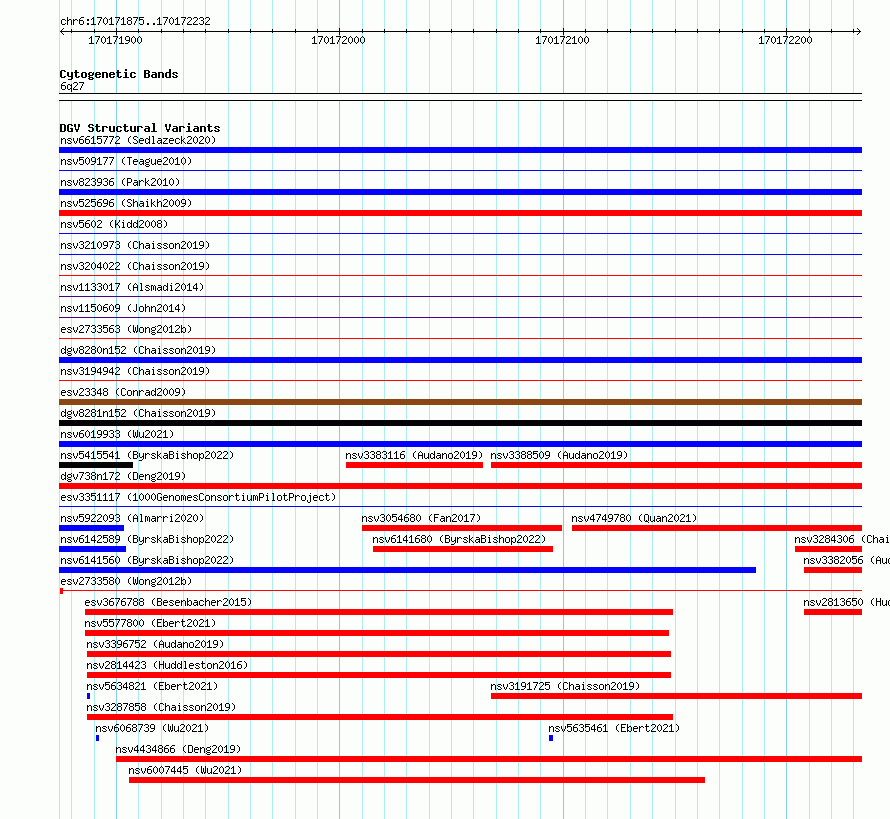Click nsv2814423 (Huddleston2016) label

pyautogui.click(x=167, y=665)
